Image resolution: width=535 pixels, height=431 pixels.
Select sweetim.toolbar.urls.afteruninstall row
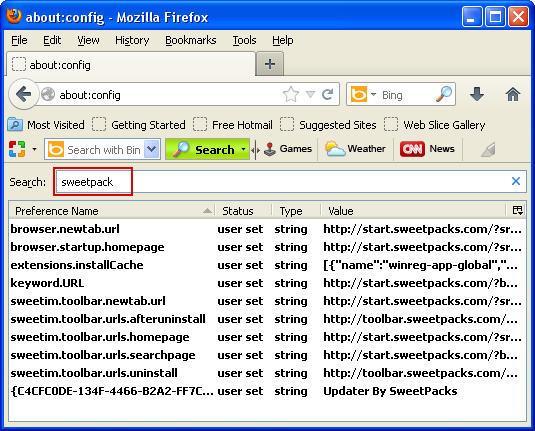point(267,319)
